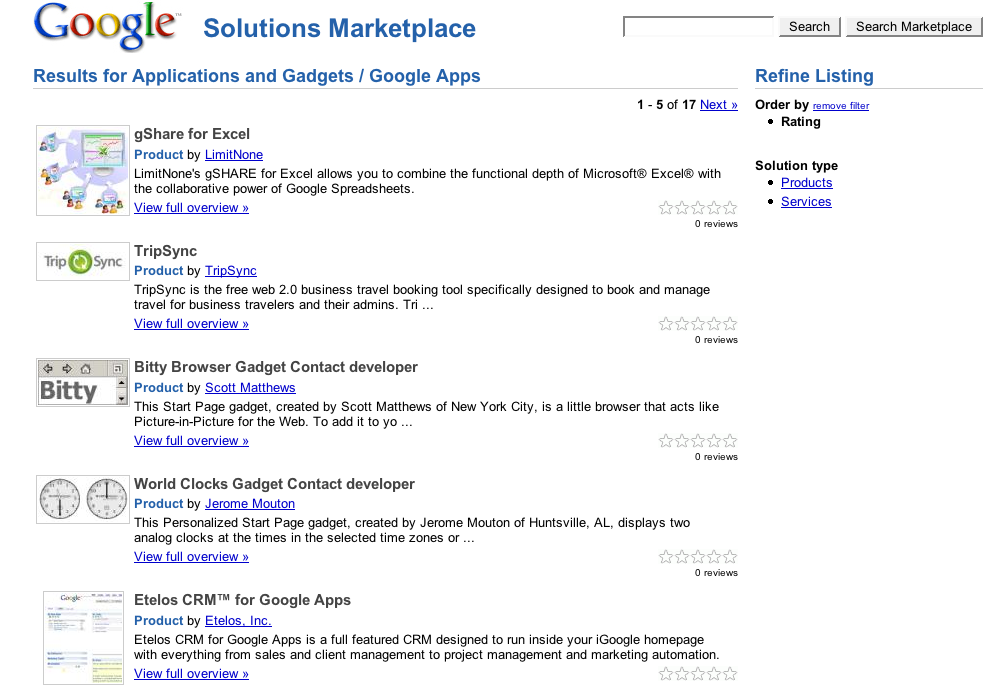Click the star rating for gShare for Excel
This screenshot has width=997, height=686.
click(x=698, y=208)
